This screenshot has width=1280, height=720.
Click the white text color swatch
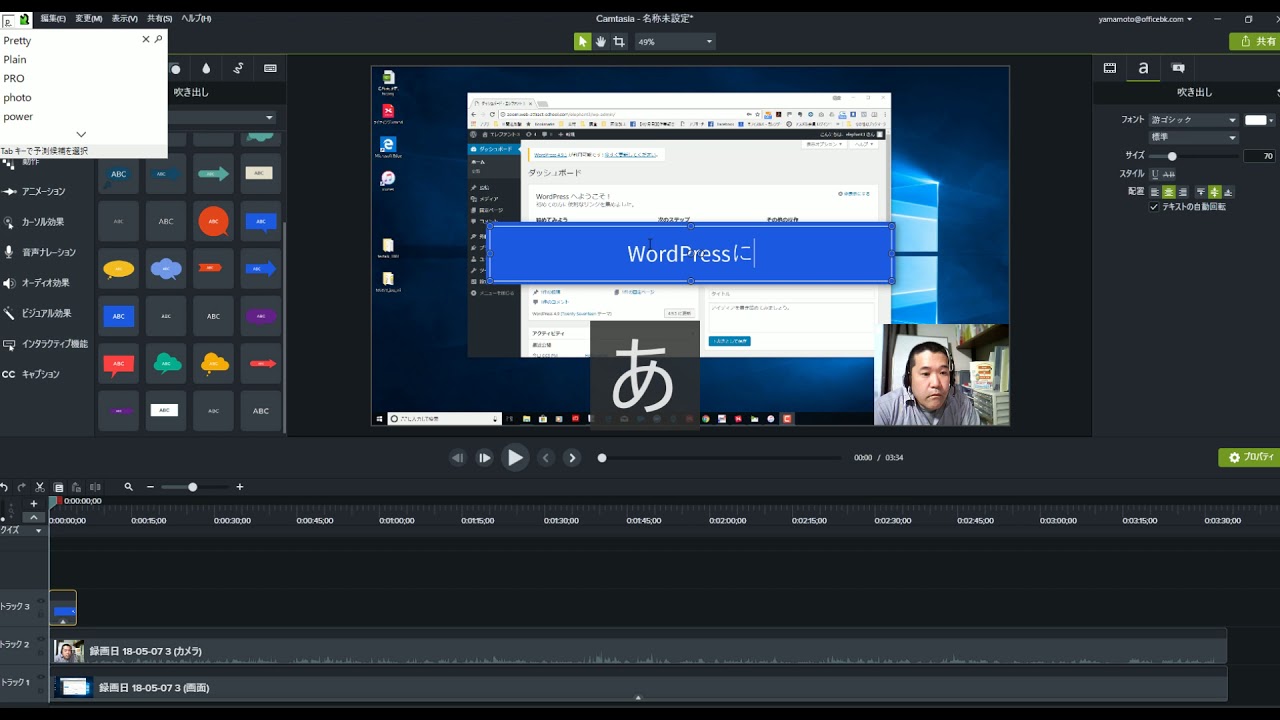point(1255,120)
